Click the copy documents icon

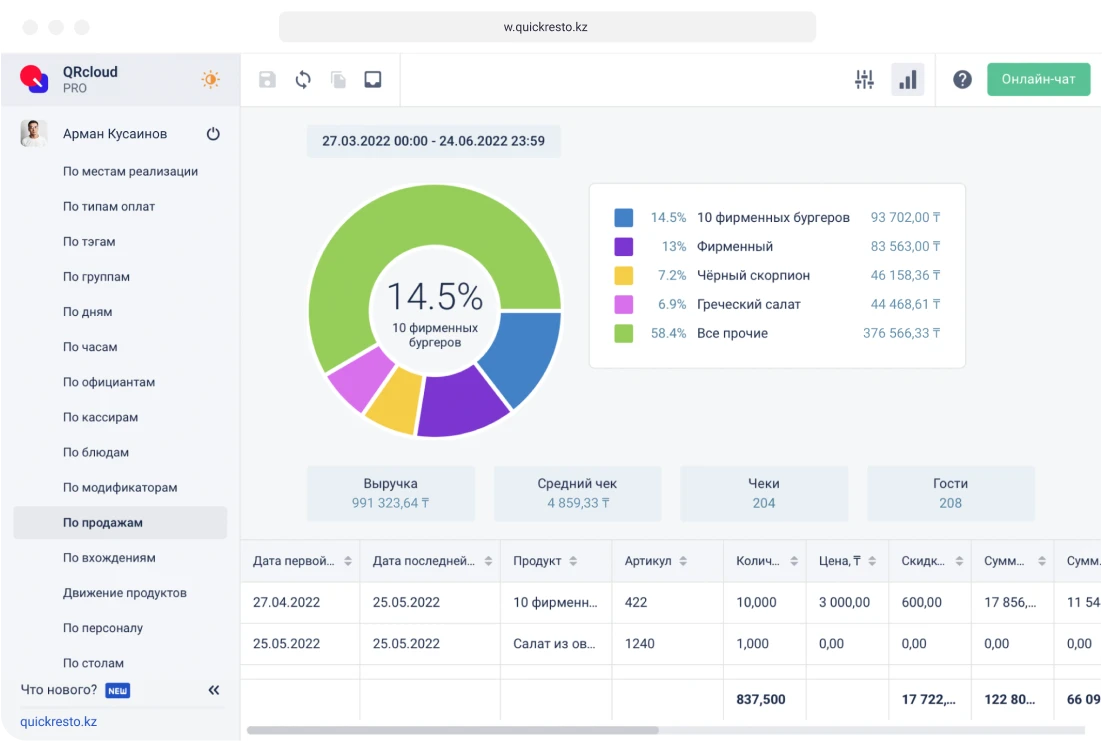338,80
